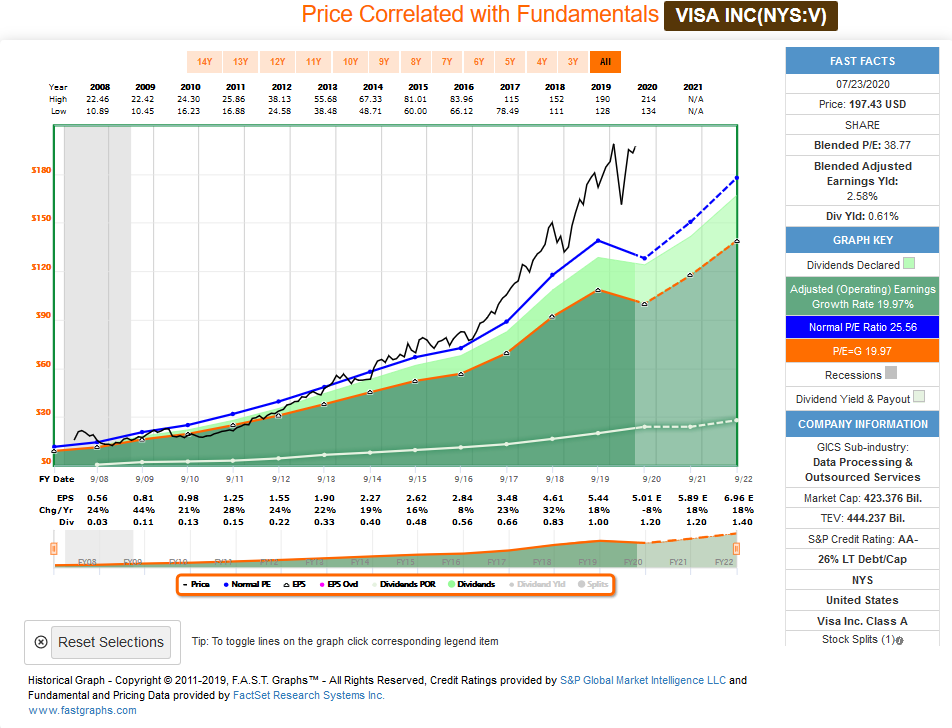Hide the EPS line via the legend
Screen dimensions: 952x728
(294, 584)
